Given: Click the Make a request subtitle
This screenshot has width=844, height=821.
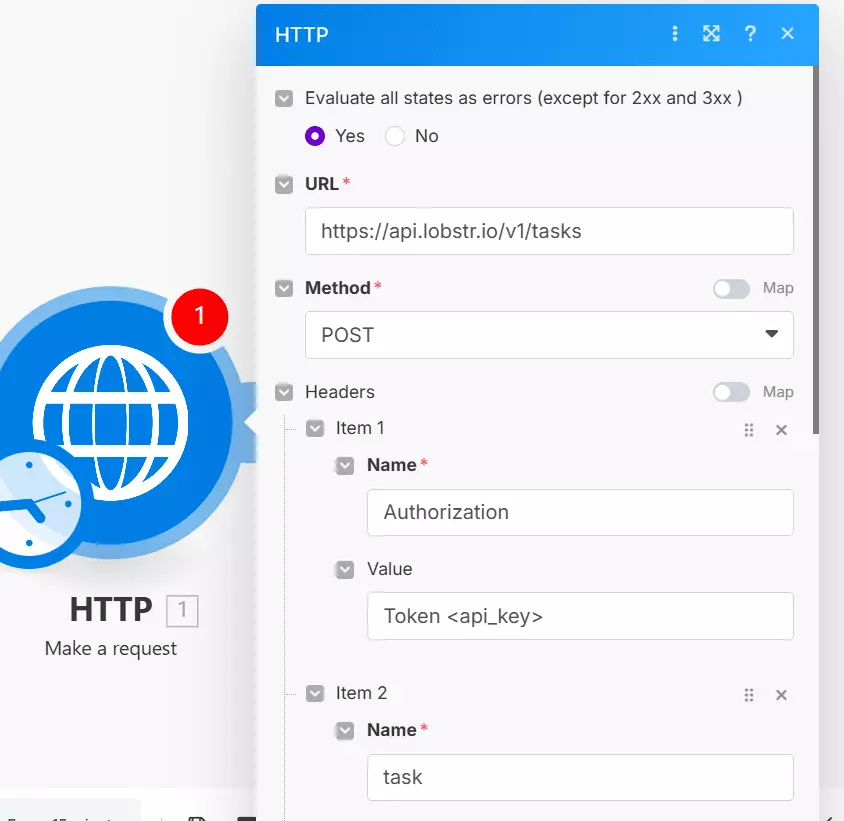Looking at the screenshot, I should (110, 649).
